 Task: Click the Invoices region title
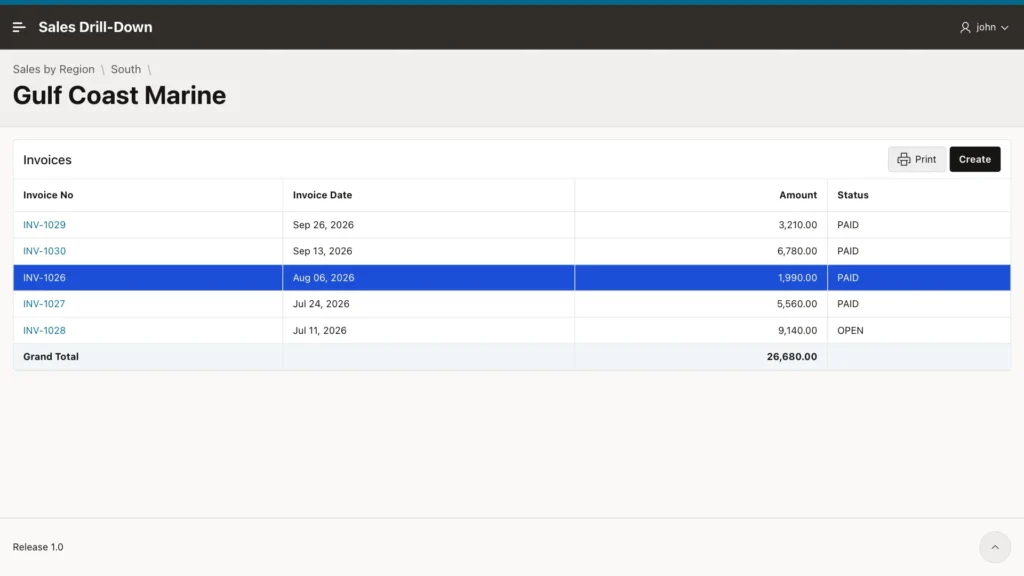47,160
